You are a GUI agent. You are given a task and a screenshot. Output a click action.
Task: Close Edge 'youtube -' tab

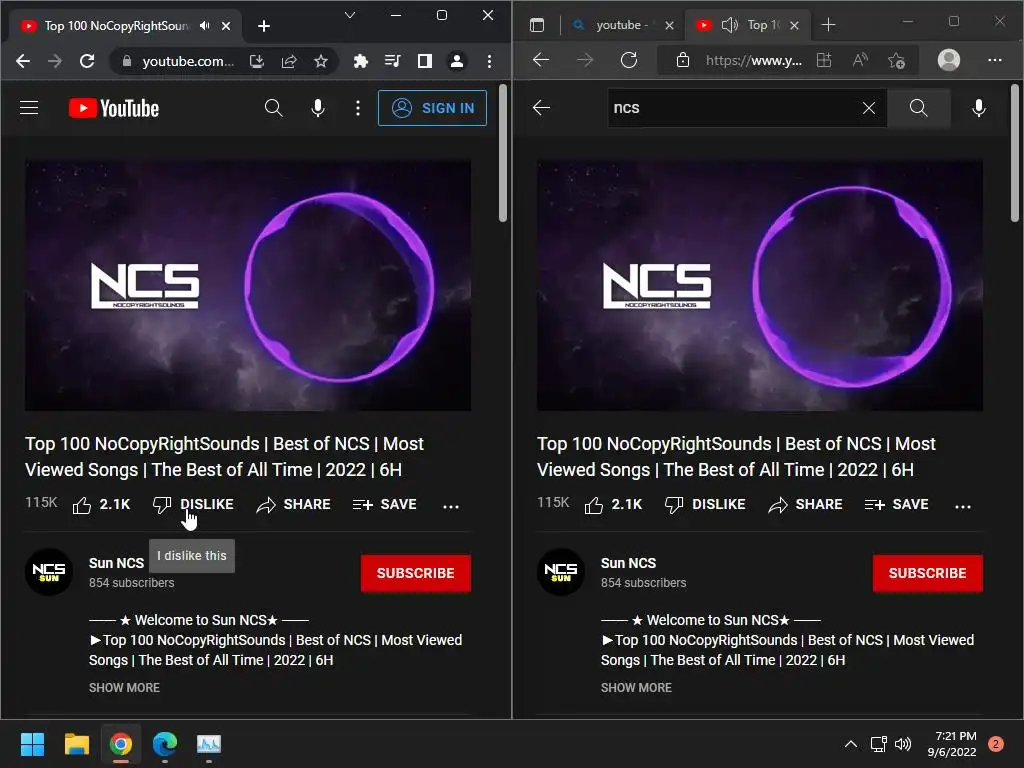click(x=669, y=25)
